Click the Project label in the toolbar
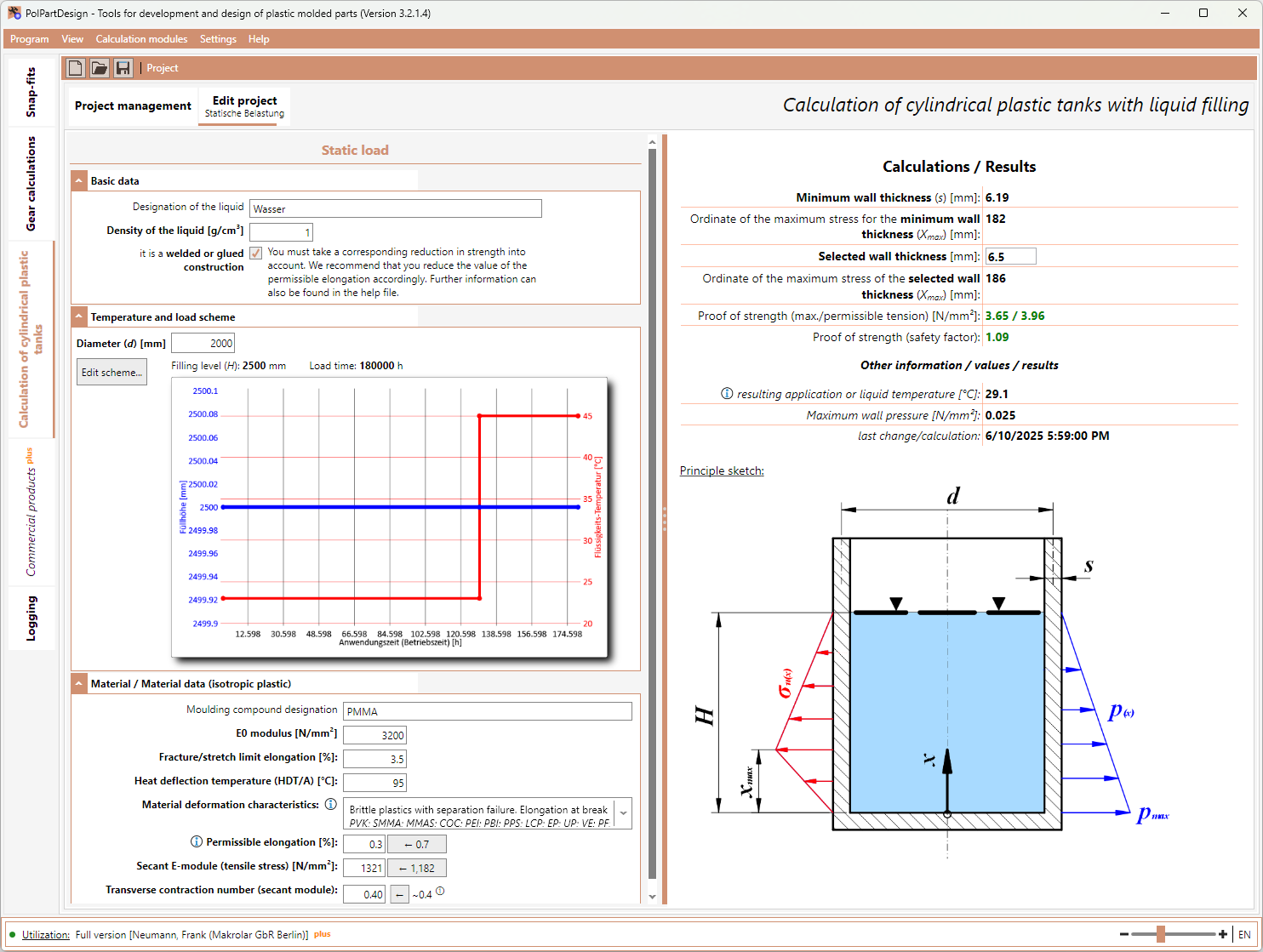This screenshot has width=1263, height=952. (x=163, y=68)
